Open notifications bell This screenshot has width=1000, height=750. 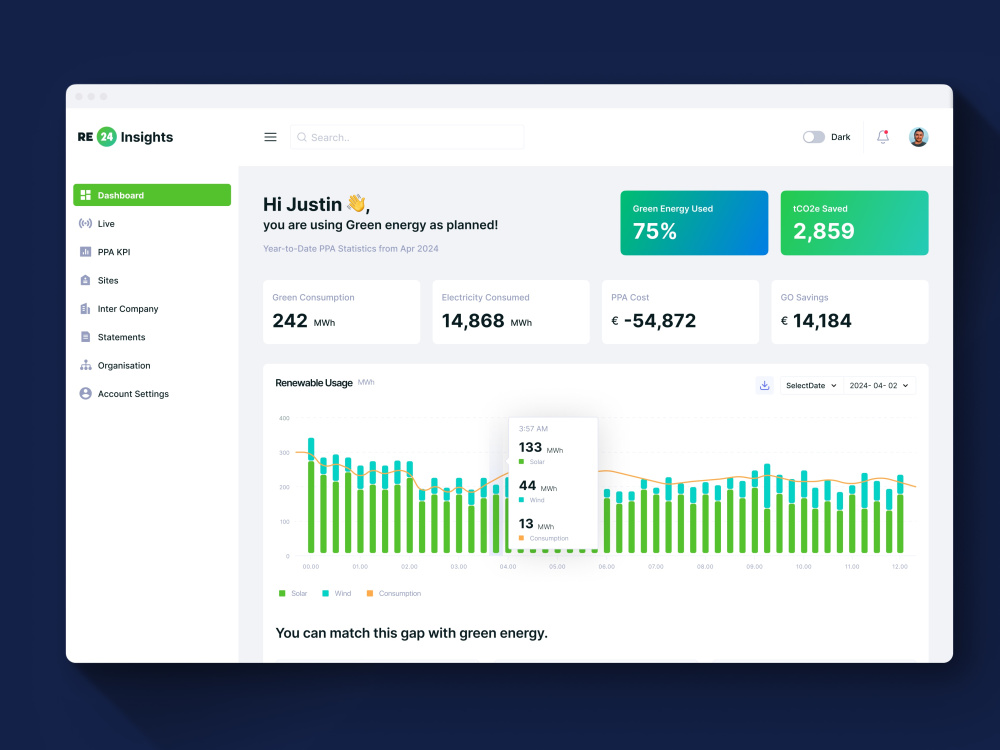(x=883, y=136)
